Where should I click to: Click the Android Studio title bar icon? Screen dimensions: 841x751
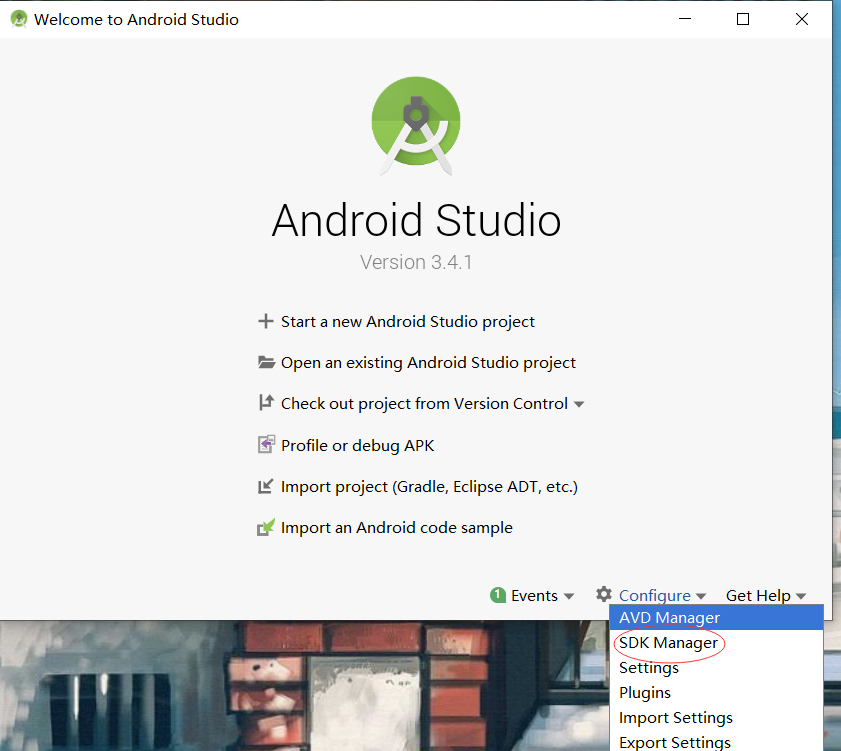19,19
